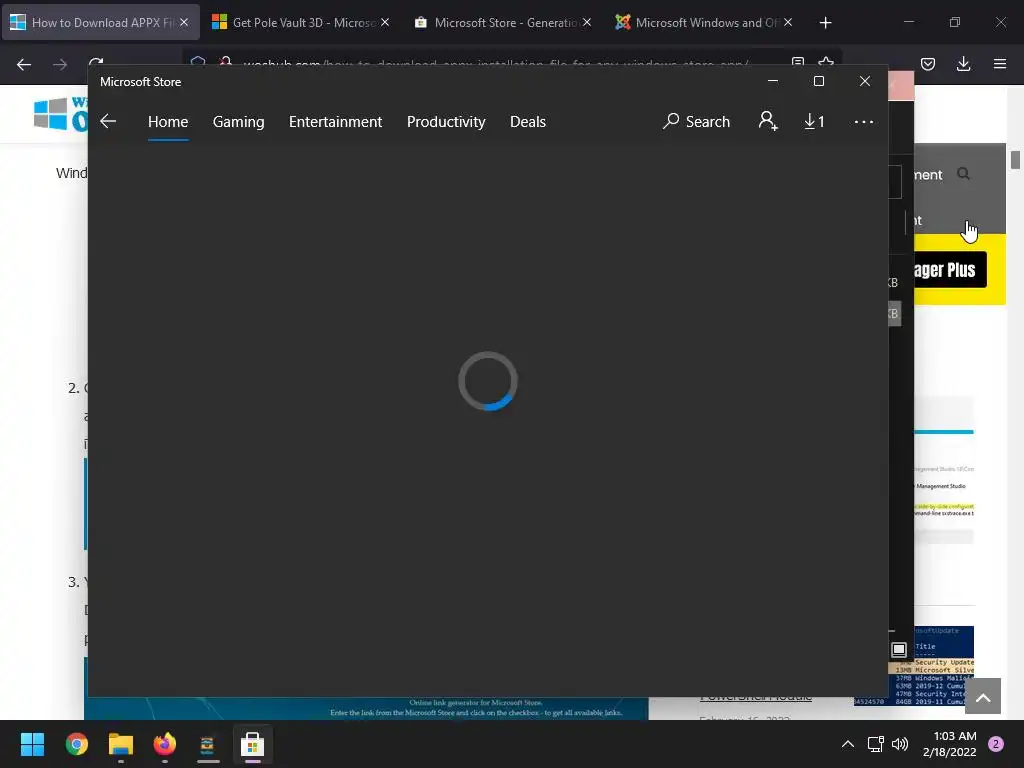Click Search in Microsoft Store
Screen dimensions: 1024x768
(696, 121)
